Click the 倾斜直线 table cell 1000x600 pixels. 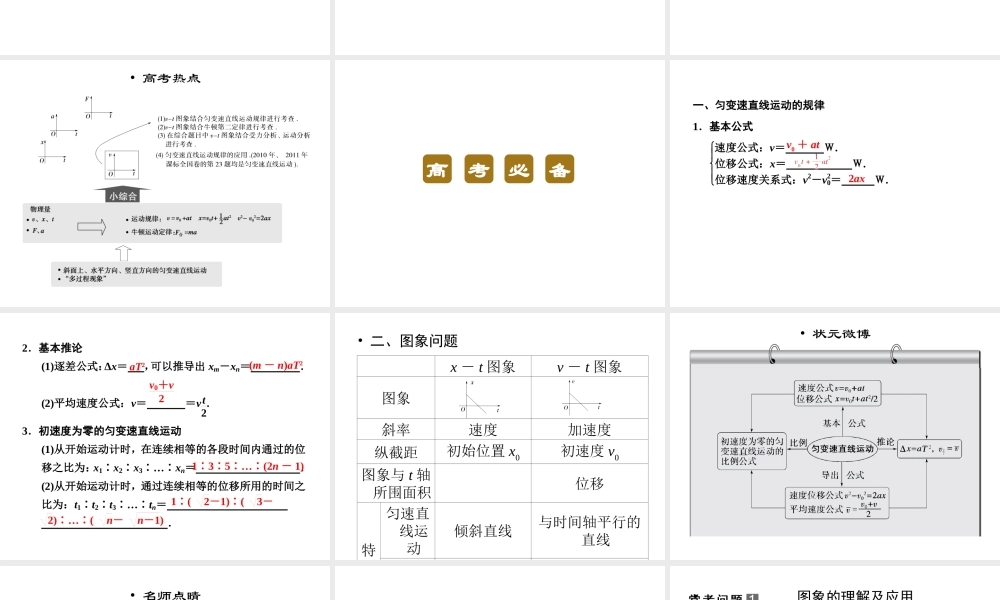[483, 530]
